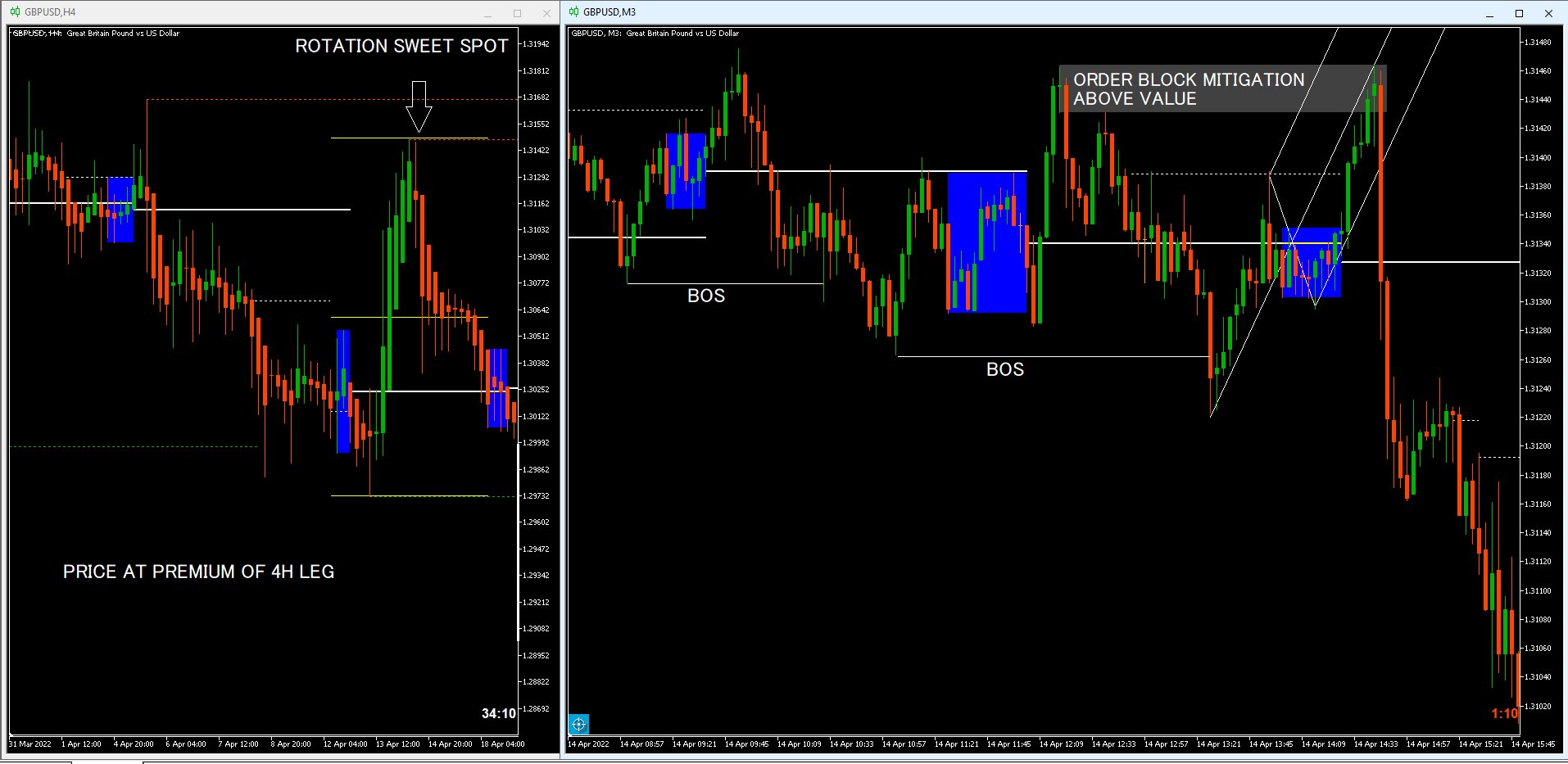Click the 1.30252 price on H4 axis

point(536,390)
